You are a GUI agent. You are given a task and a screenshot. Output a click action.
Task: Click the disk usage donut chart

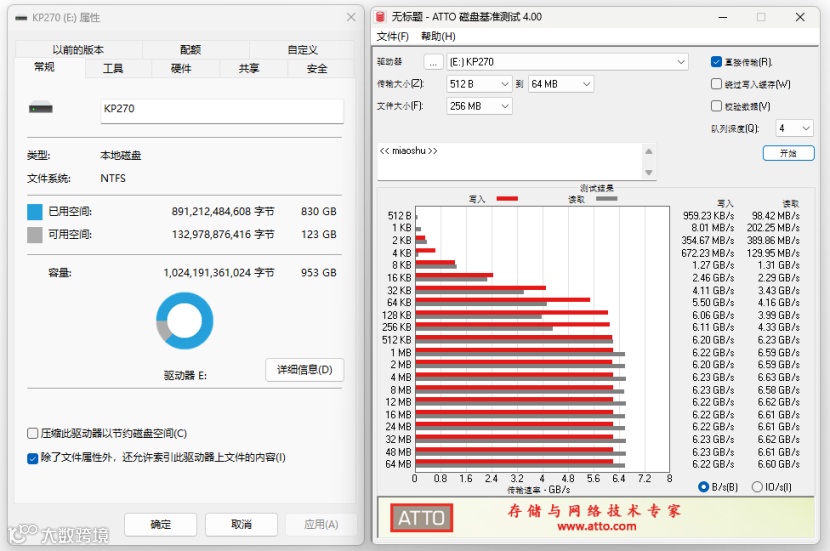(x=185, y=321)
